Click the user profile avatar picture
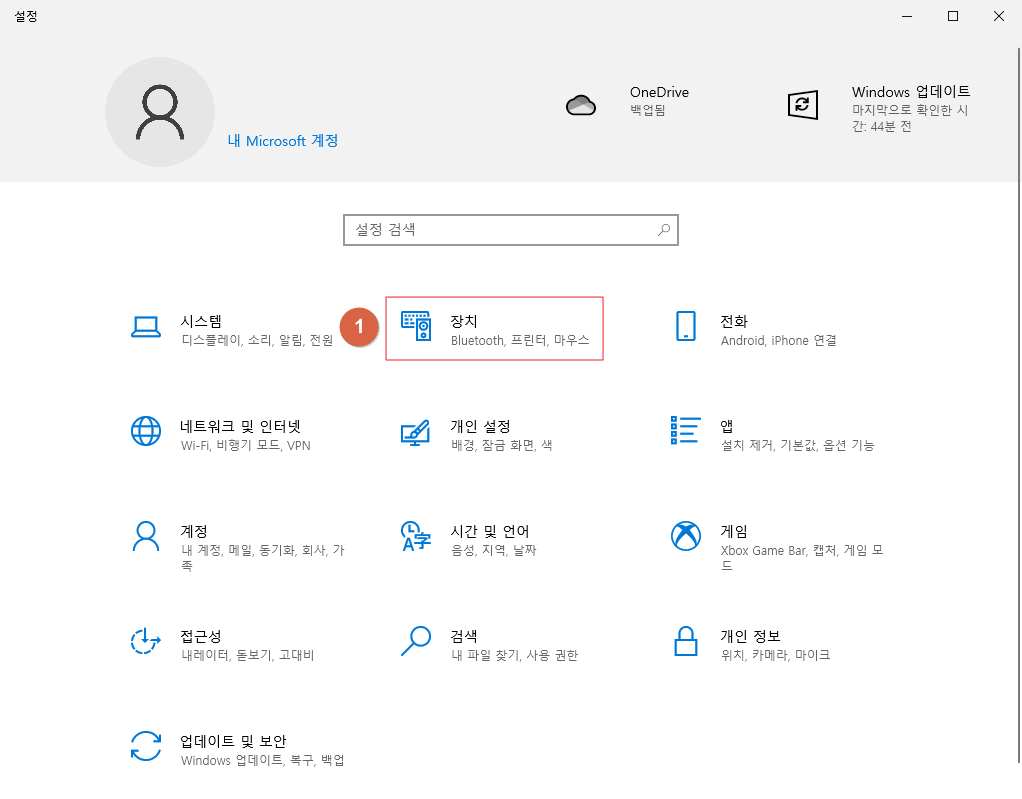The image size is (1022, 799). coord(160,112)
